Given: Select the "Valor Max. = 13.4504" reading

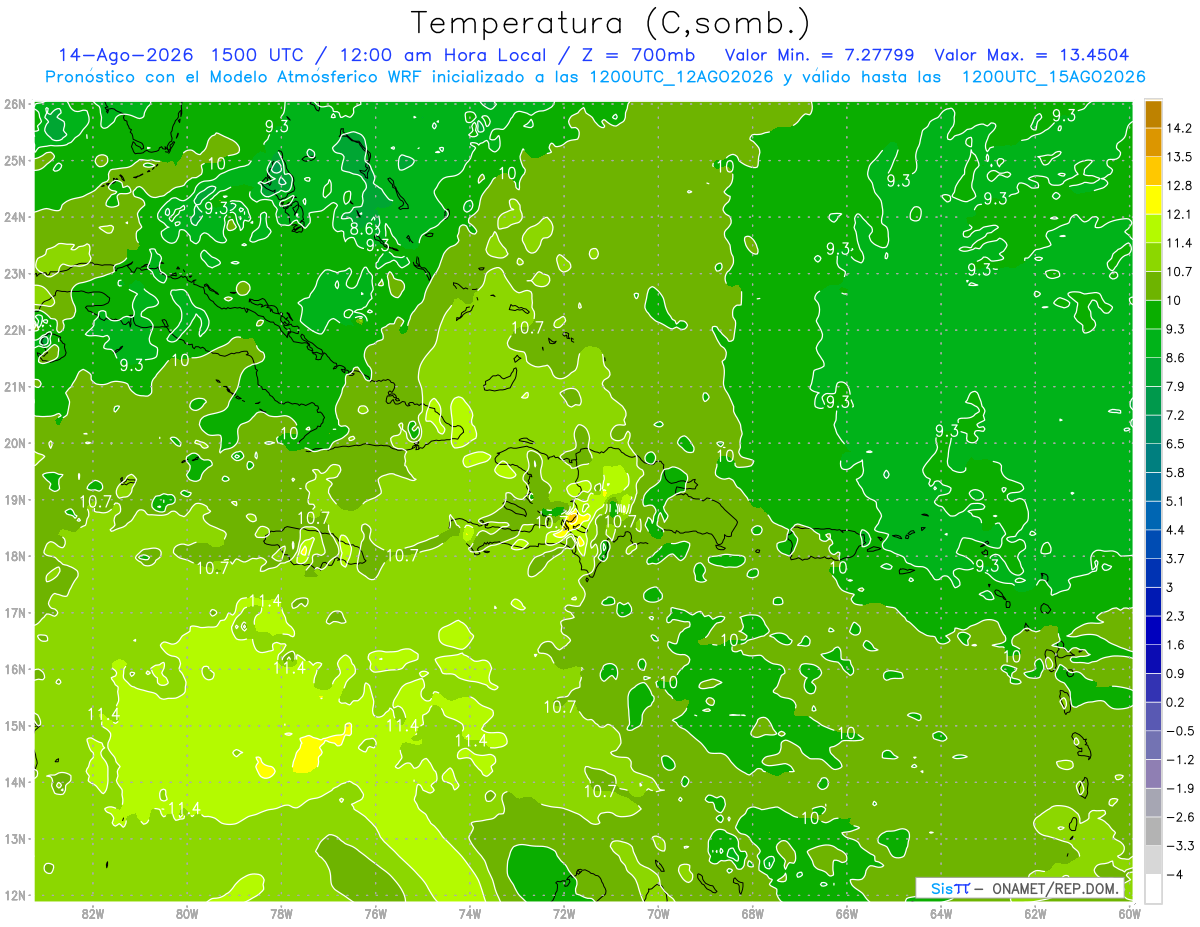Looking at the screenshot, I should (x=1032, y=55).
